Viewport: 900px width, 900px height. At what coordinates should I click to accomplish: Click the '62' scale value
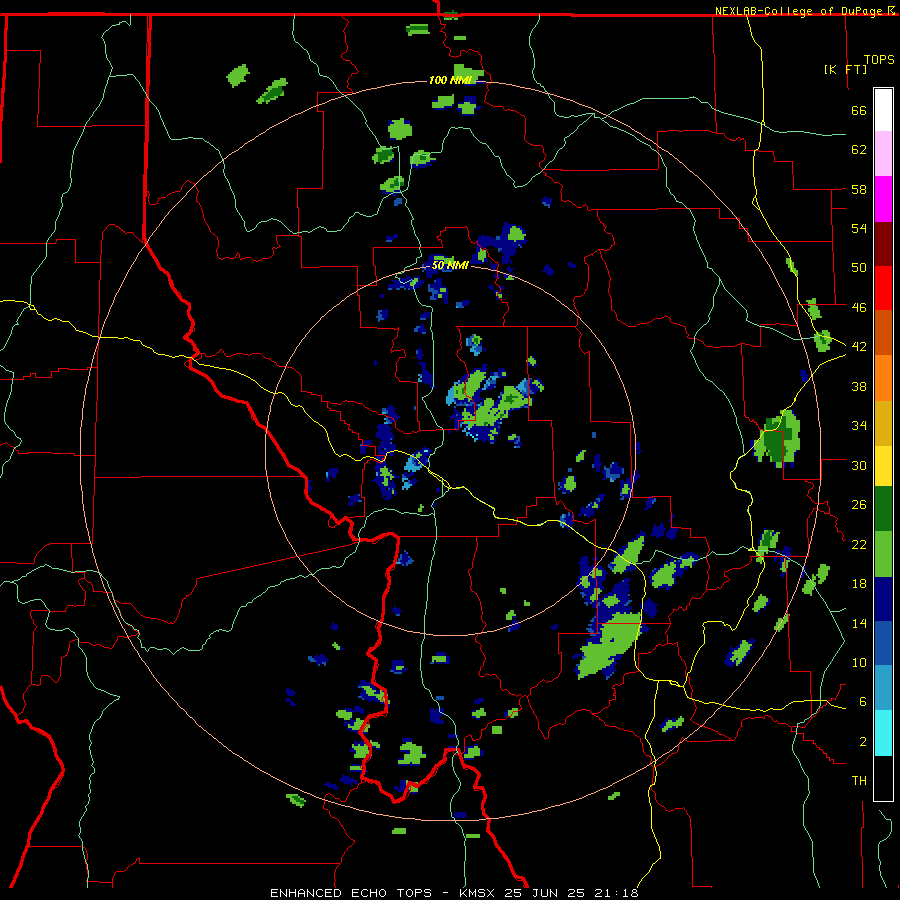859,150
